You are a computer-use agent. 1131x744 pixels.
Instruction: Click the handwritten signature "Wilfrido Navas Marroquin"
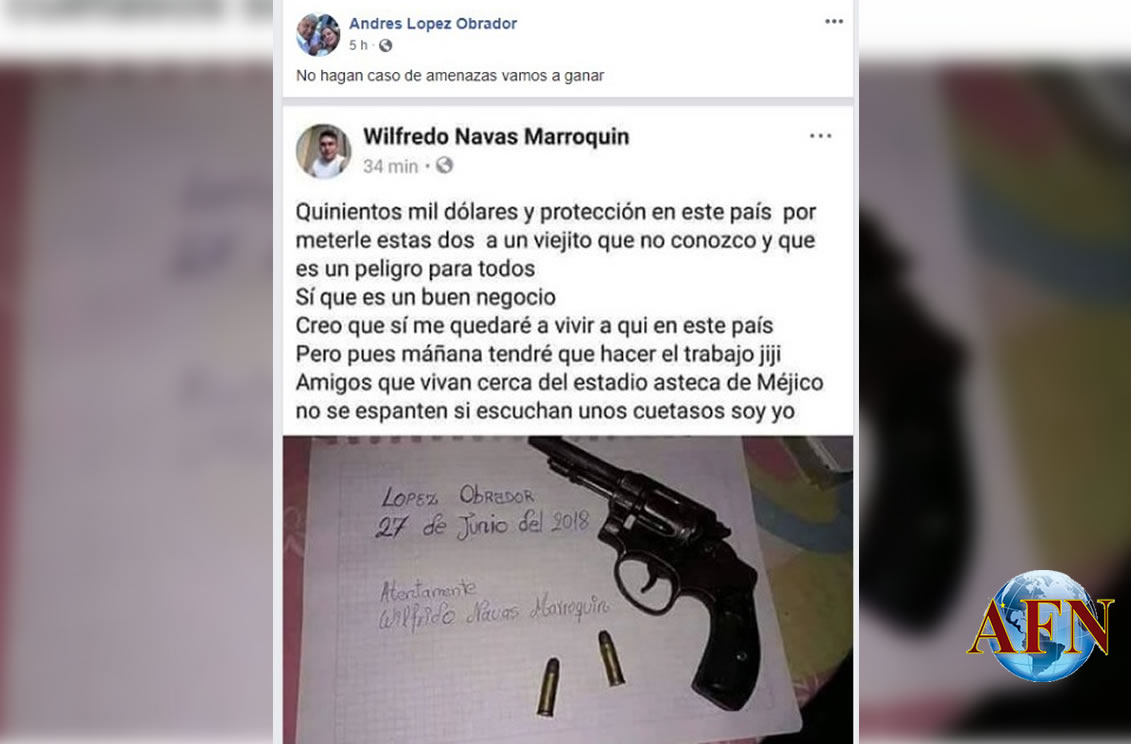[494, 613]
